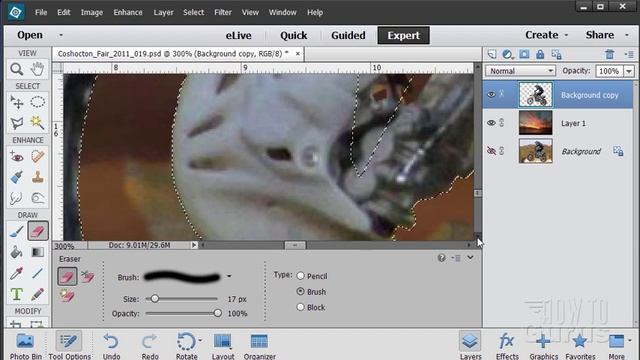Select the Clone Stamp tool
Viewport: 640px width, 360px height.
[x=37, y=178]
